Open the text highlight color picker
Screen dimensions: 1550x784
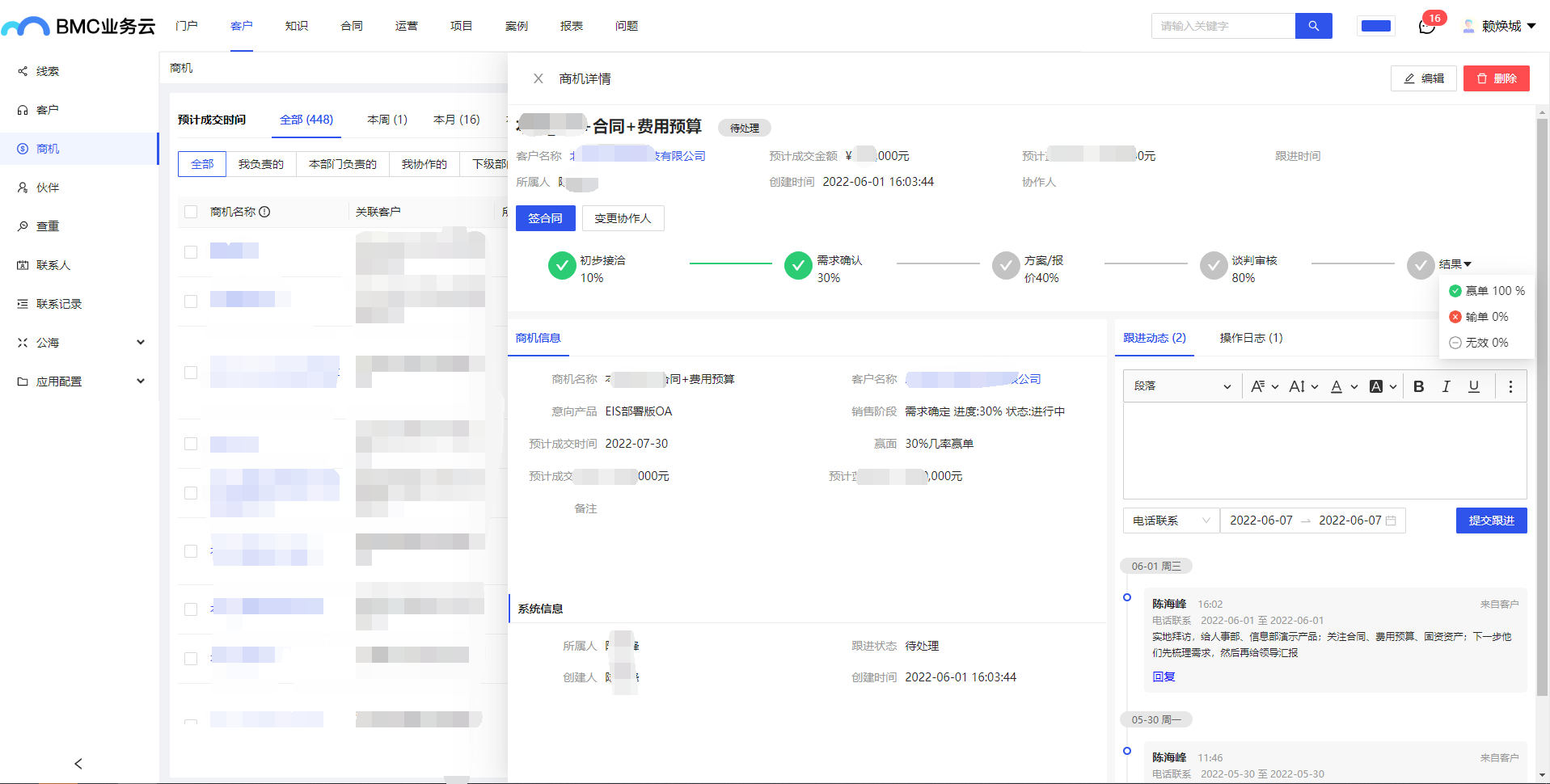tap(1383, 386)
